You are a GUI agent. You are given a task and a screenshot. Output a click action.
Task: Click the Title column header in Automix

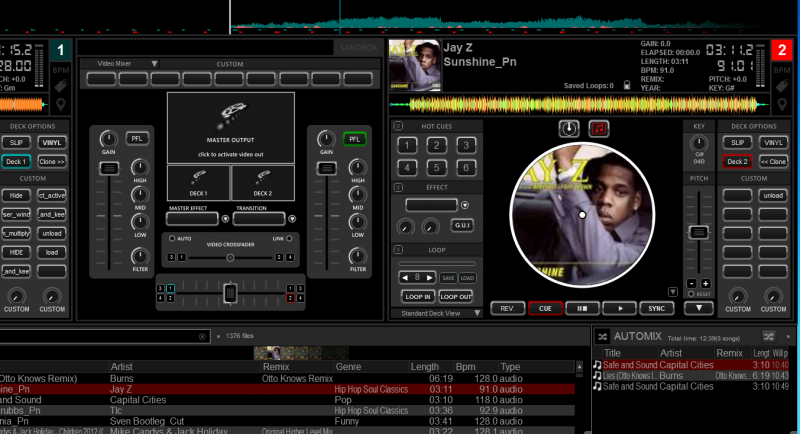click(x=612, y=353)
